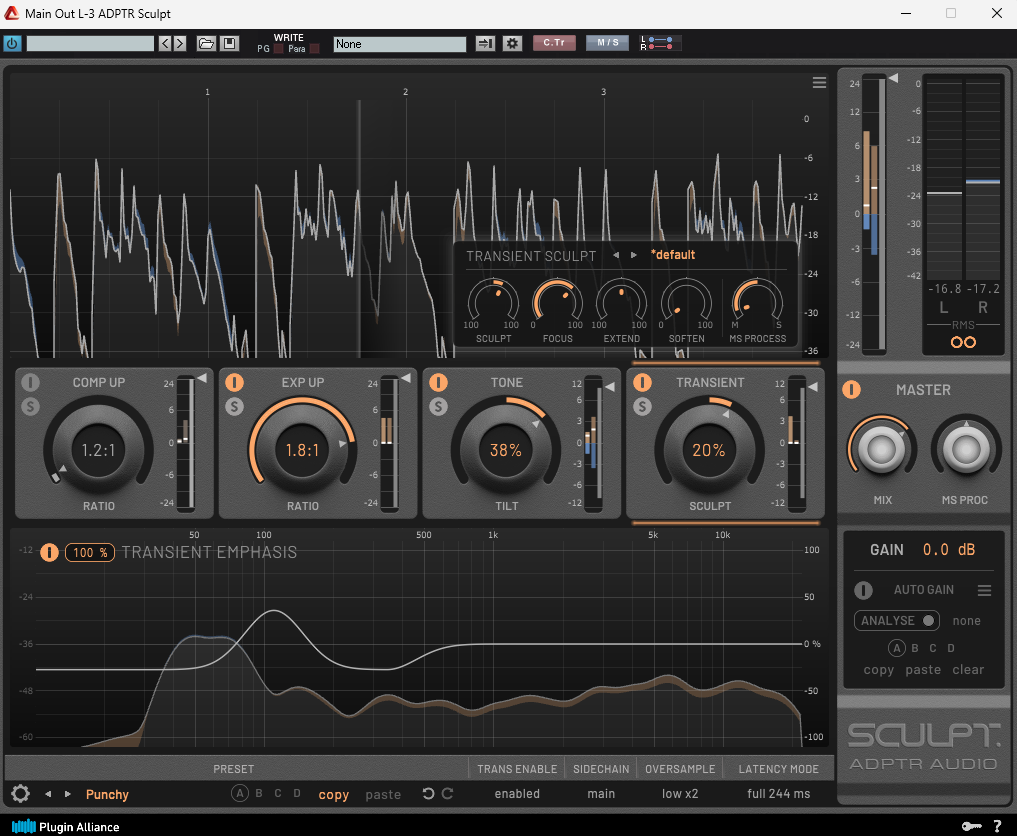Save preset with floppy disk icon
This screenshot has height=836, width=1017.
pos(229,43)
